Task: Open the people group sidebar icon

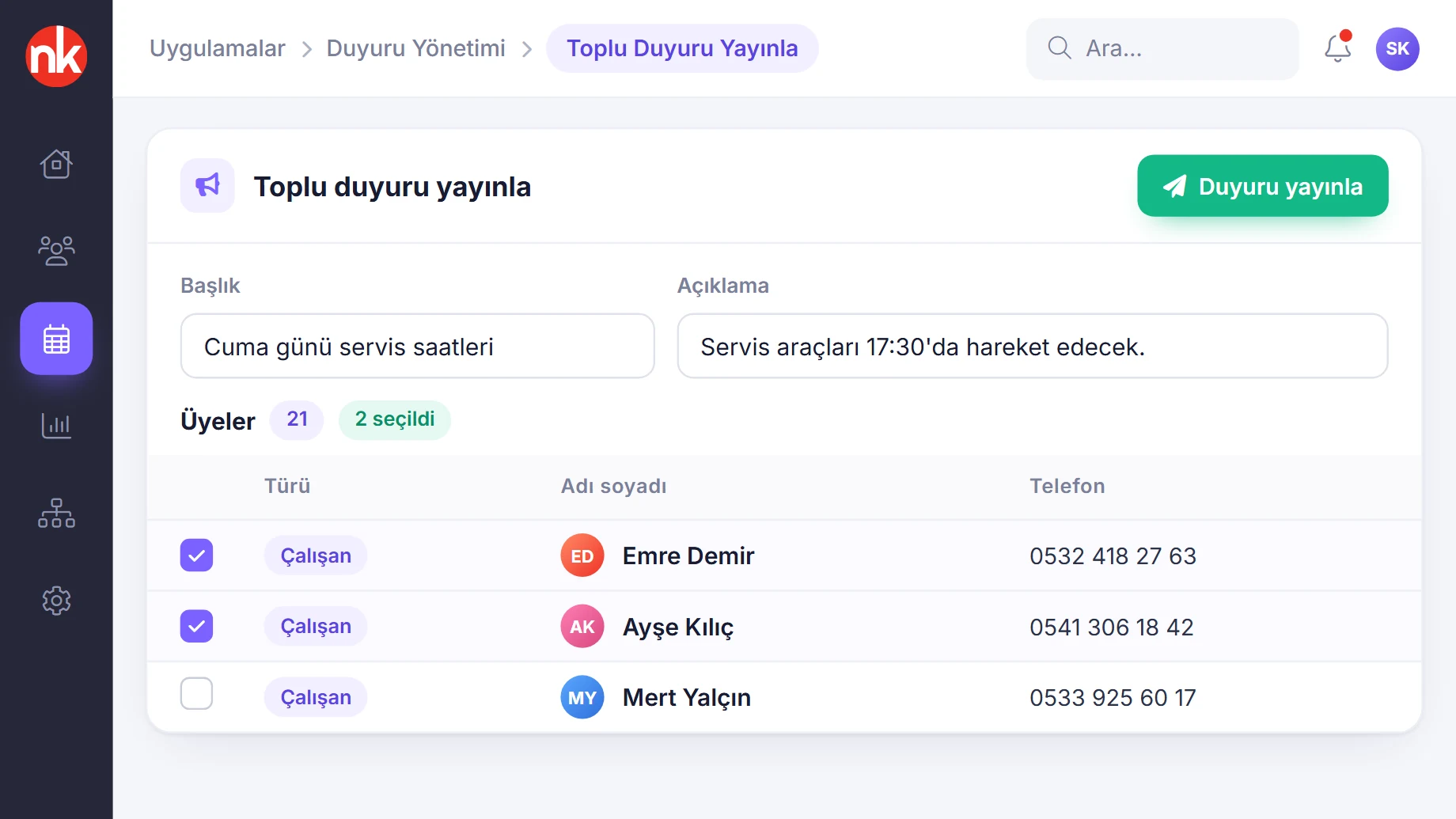Action: (x=56, y=251)
